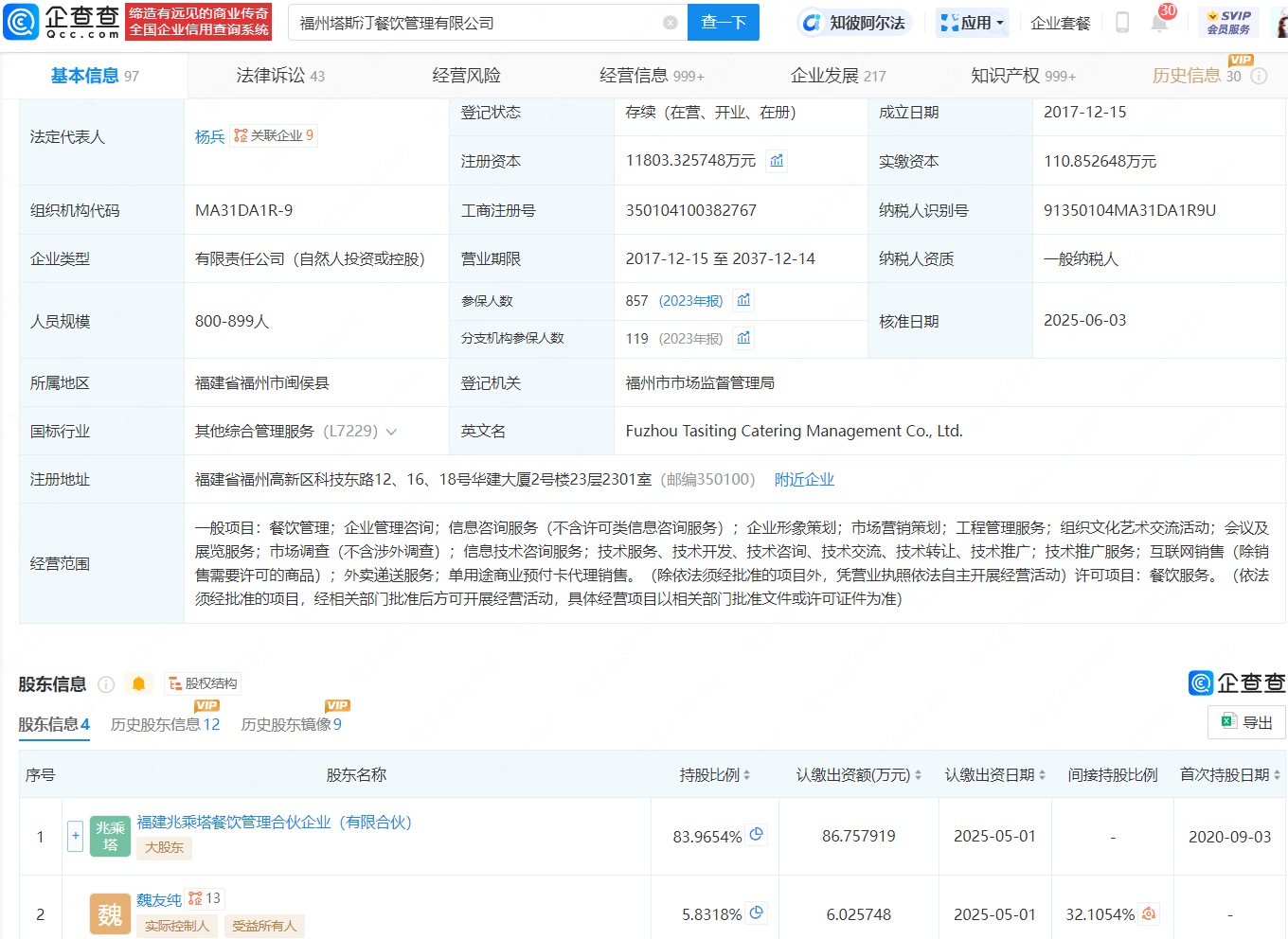Switch to 法律诉讼 tab
Viewport: 1288px width, 939px height.
click(x=280, y=76)
